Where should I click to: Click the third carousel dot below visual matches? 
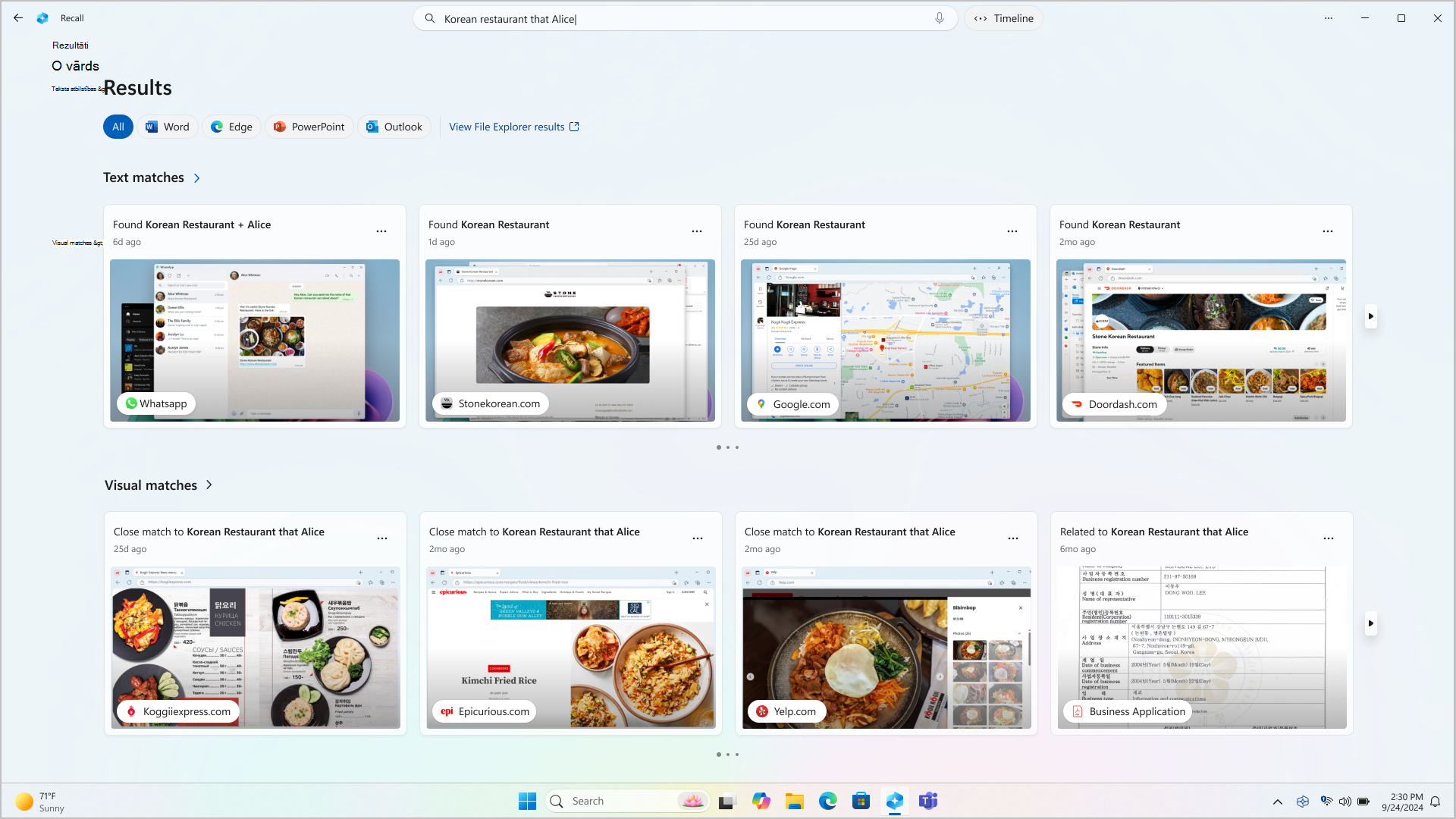(x=737, y=753)
